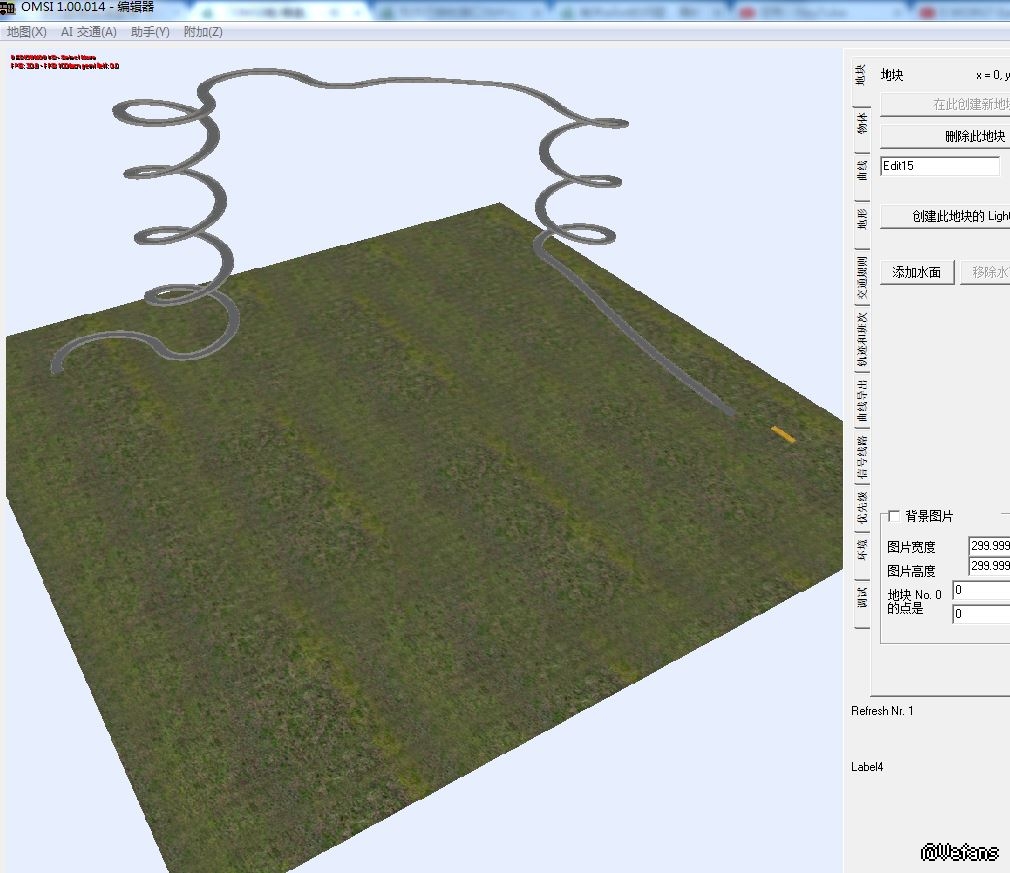
Task: Switch to the 曲线 vertical tab
Action: pos(862,169)
